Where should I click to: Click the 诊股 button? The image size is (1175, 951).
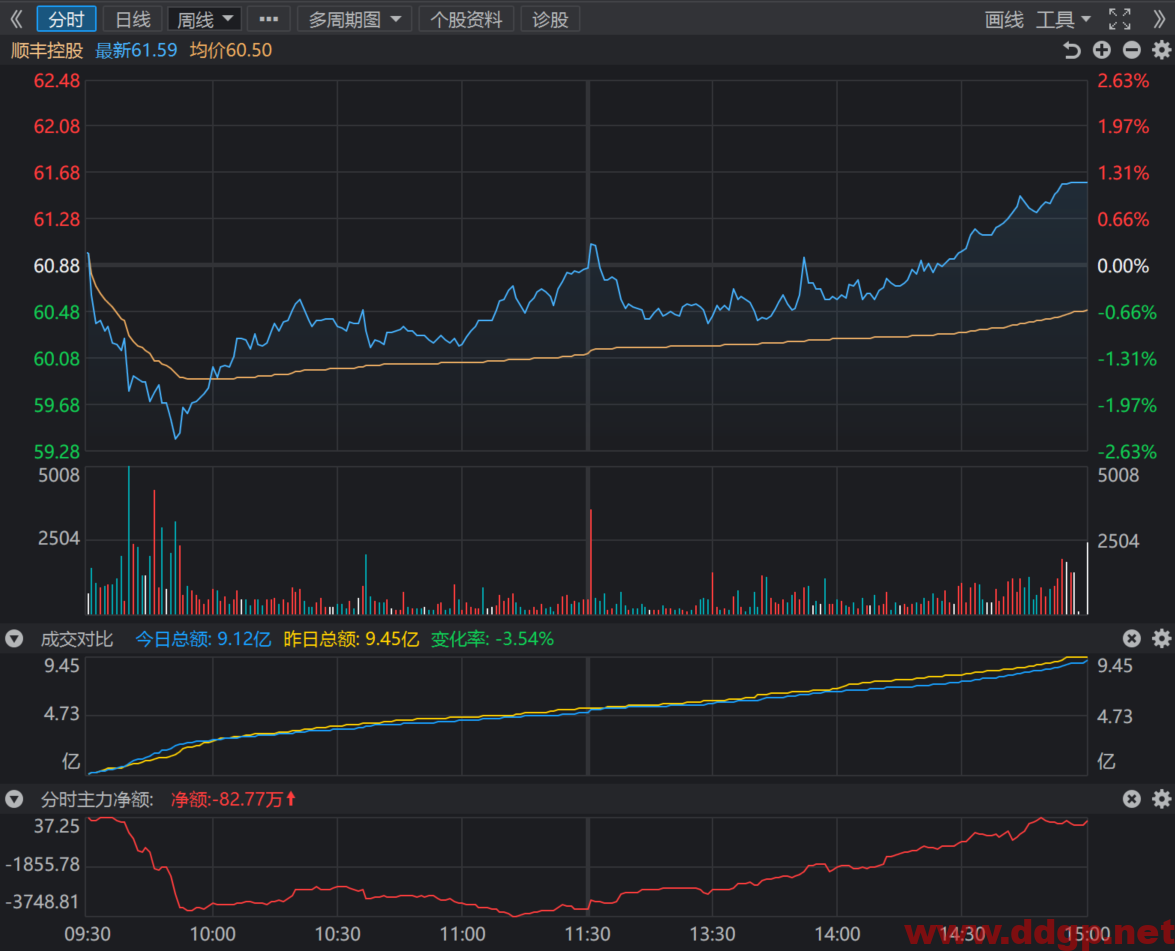(550, 19)
